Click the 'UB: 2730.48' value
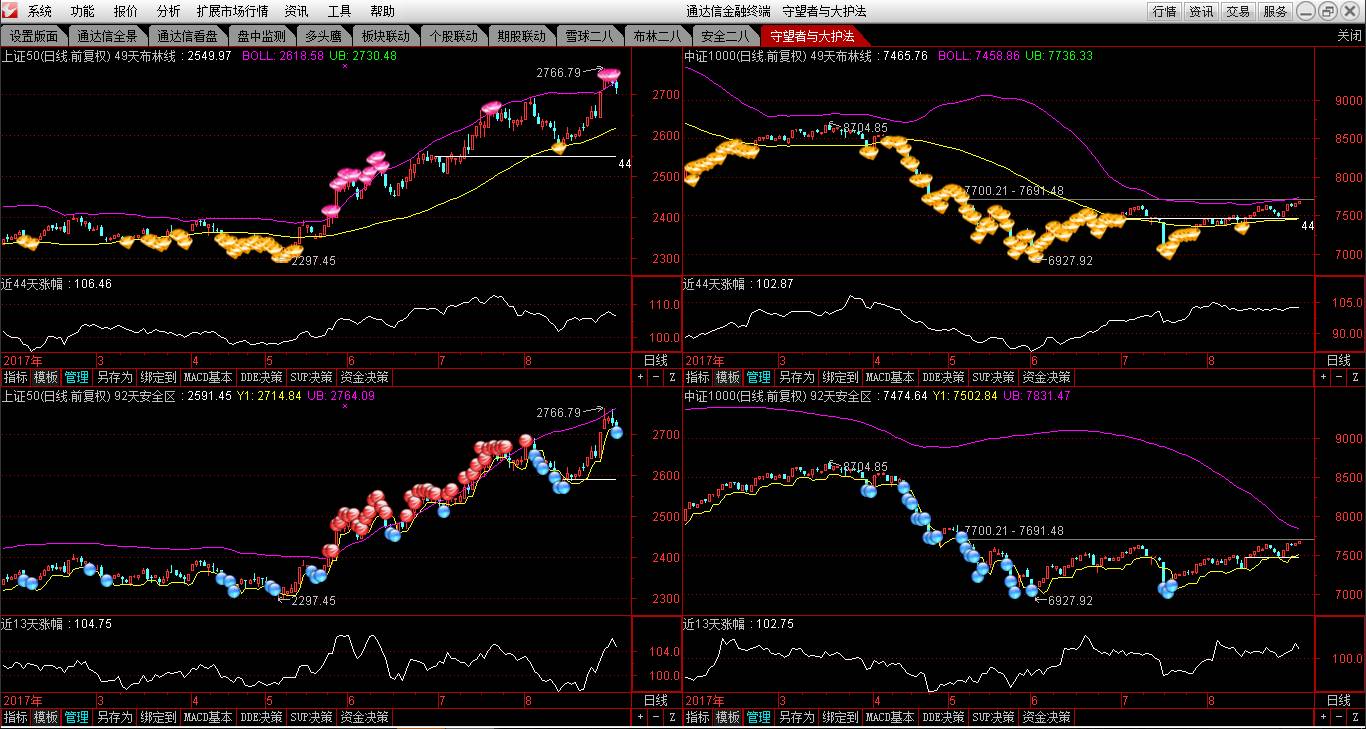The height and width of the screenshot is (729, 1366). click(x=362, y=56)
